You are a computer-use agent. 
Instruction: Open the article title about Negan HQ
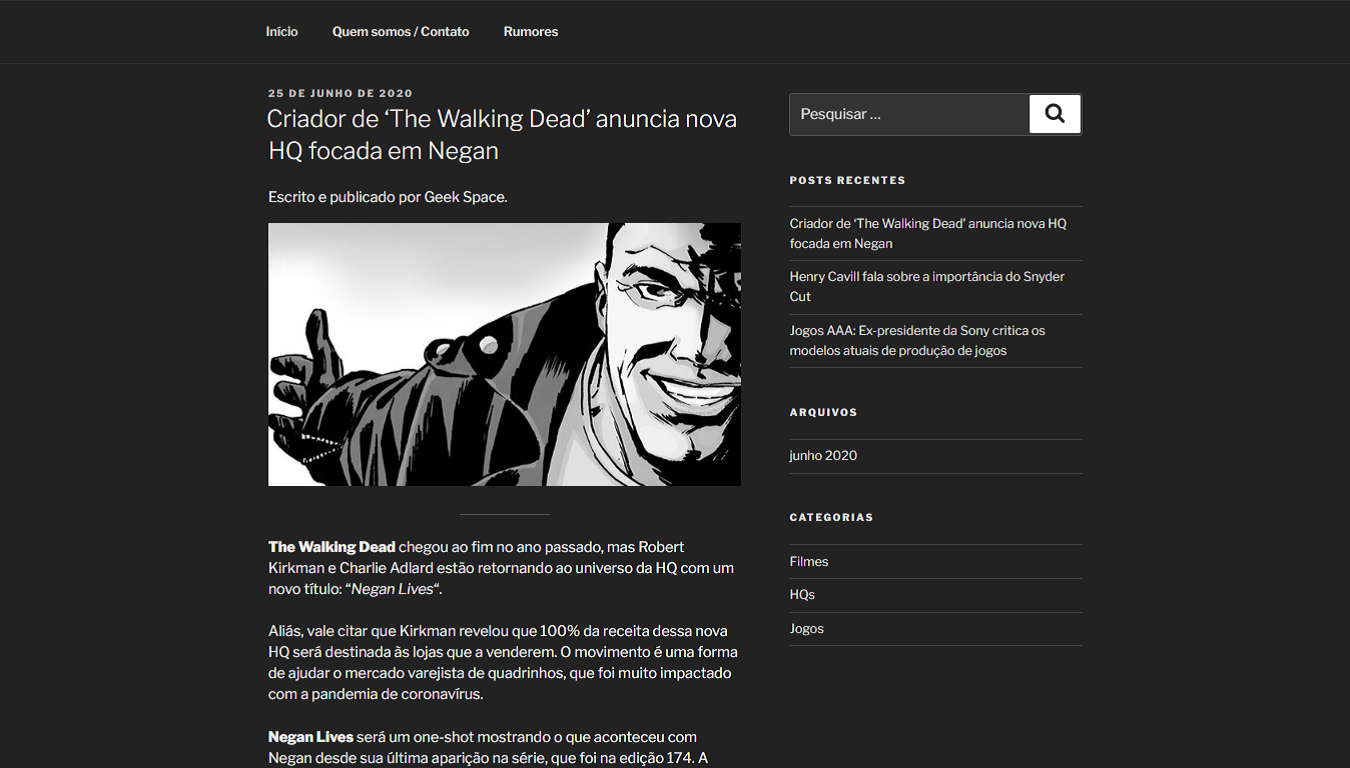pos(502,135)
